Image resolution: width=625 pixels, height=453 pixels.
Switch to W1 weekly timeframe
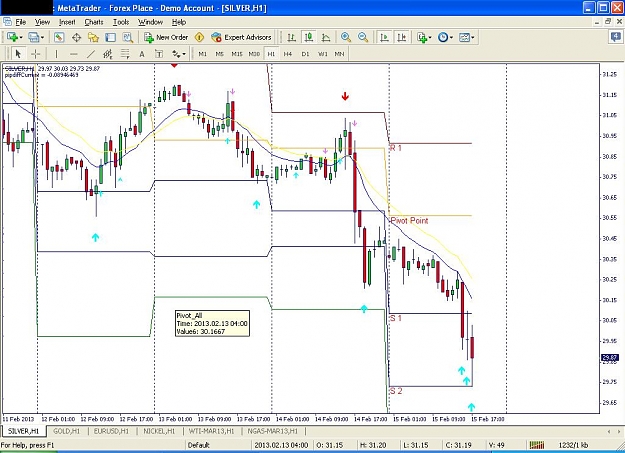(x=322, y=53)
